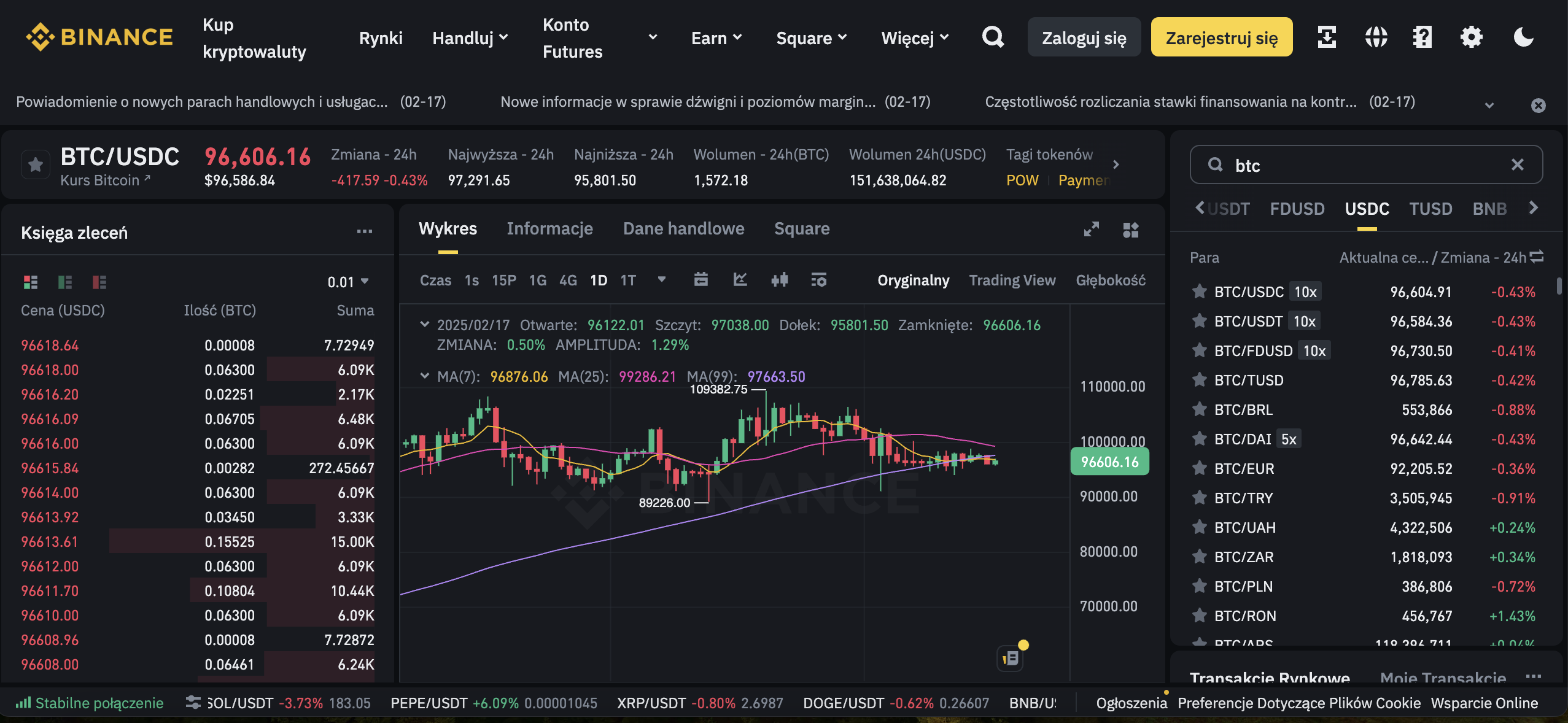Click the download app icon in header
The height and width of the screenshot is (723, 1568).
click(1327, 38)
